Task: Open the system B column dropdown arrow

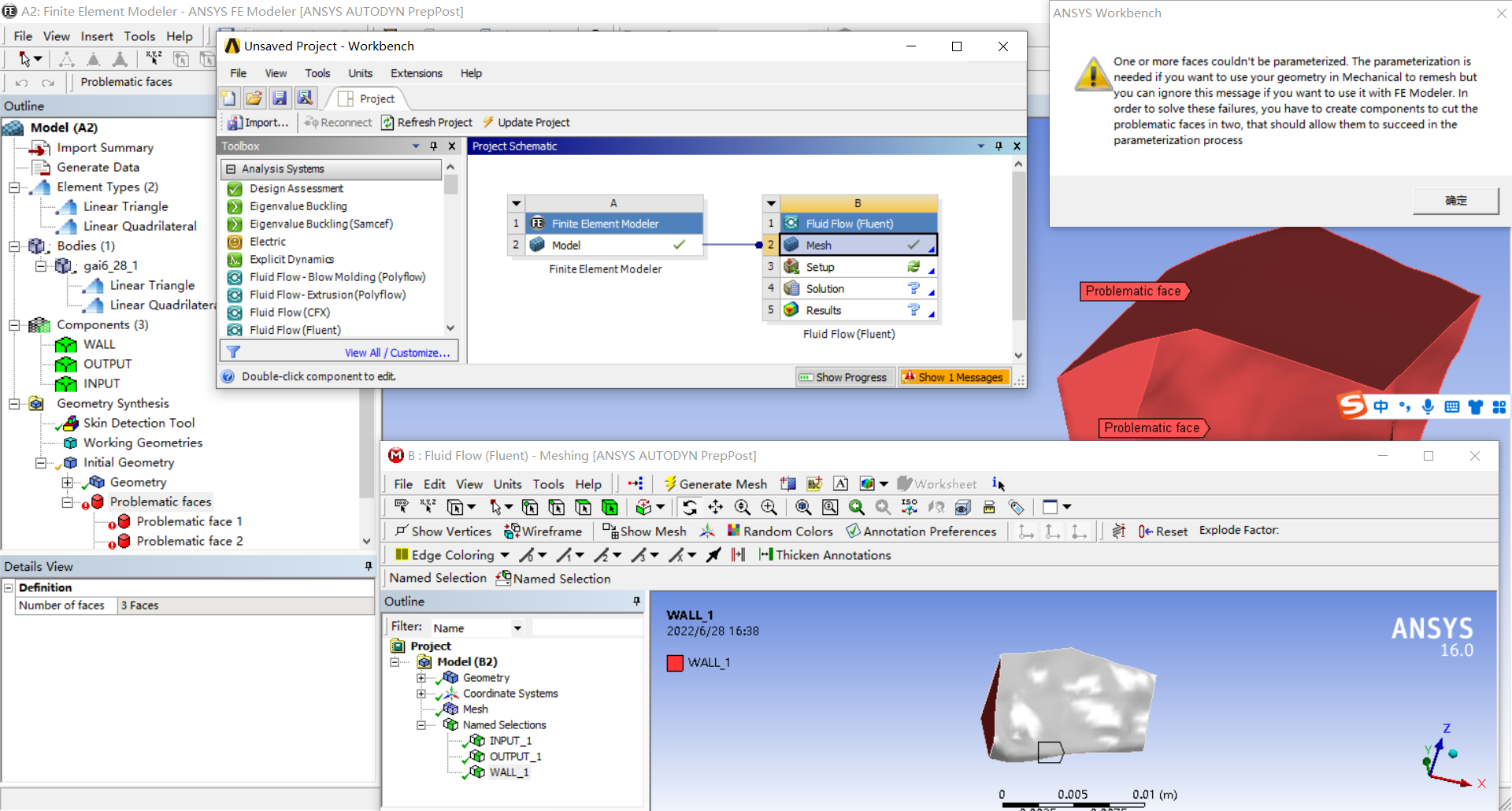Action: click(x=771, y=203)
